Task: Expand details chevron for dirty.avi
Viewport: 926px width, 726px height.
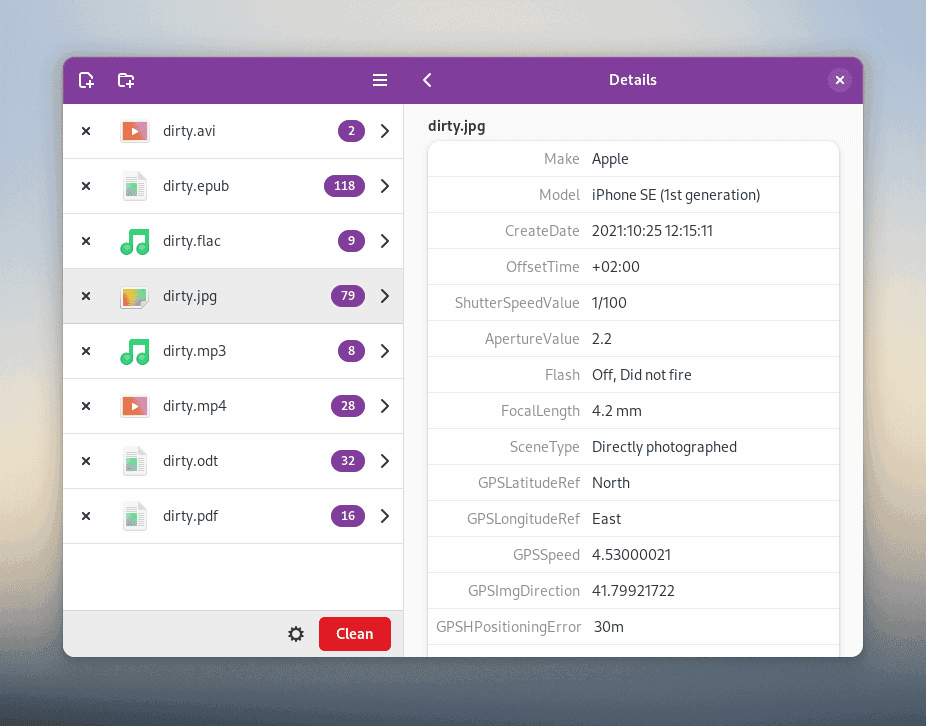Action: (385, 131)
